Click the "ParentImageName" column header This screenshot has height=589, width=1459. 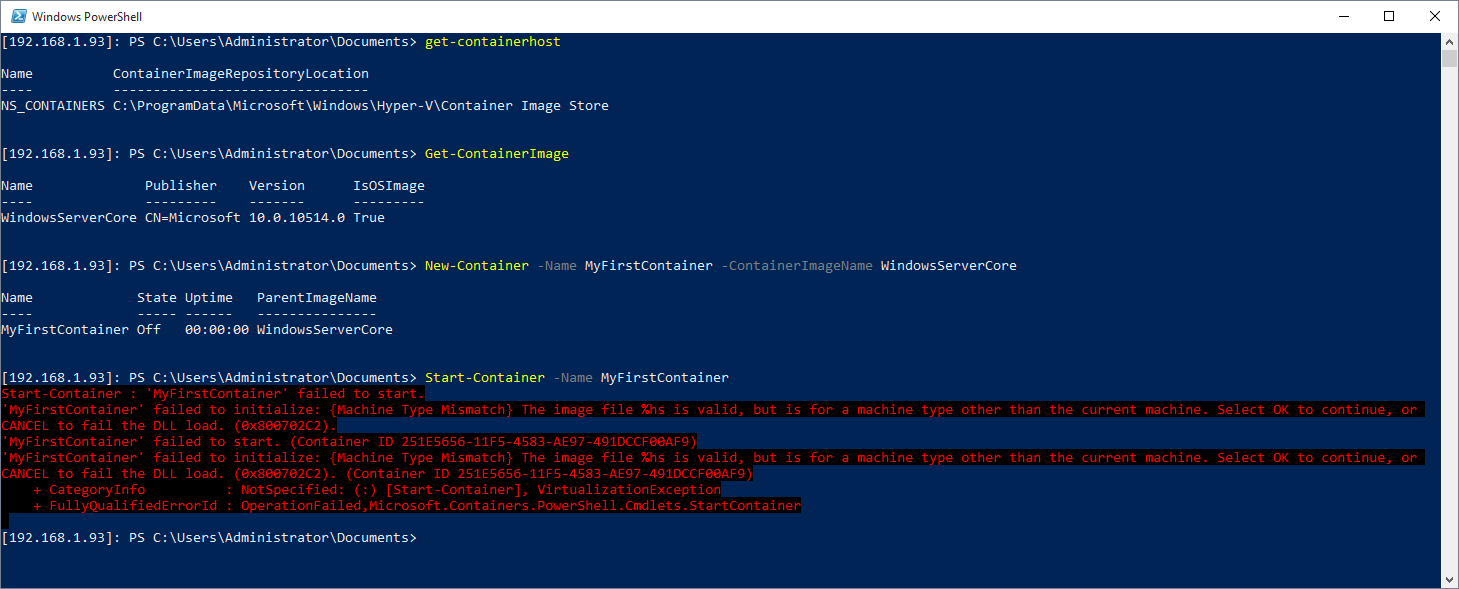click(x=317, y=298)
